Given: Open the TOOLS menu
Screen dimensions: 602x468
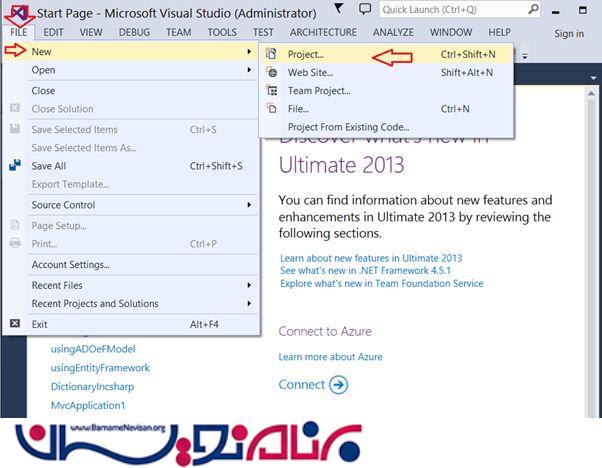Looking at the screenshot, I should pyautogui.click(x=222, y=32).
